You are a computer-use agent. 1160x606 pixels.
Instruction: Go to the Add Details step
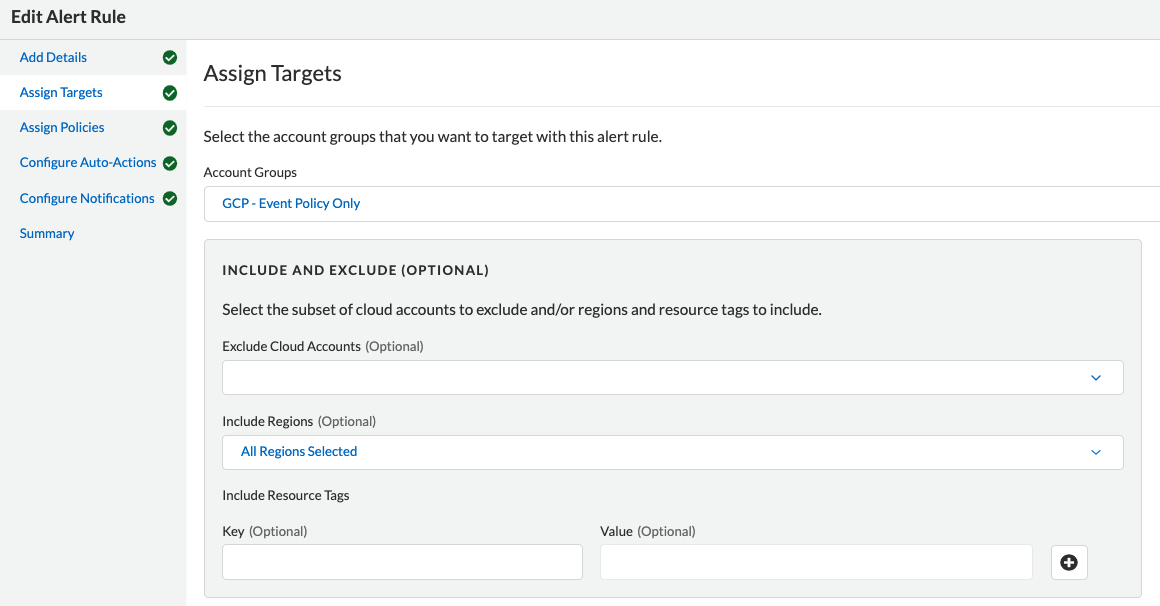[53, 58]
